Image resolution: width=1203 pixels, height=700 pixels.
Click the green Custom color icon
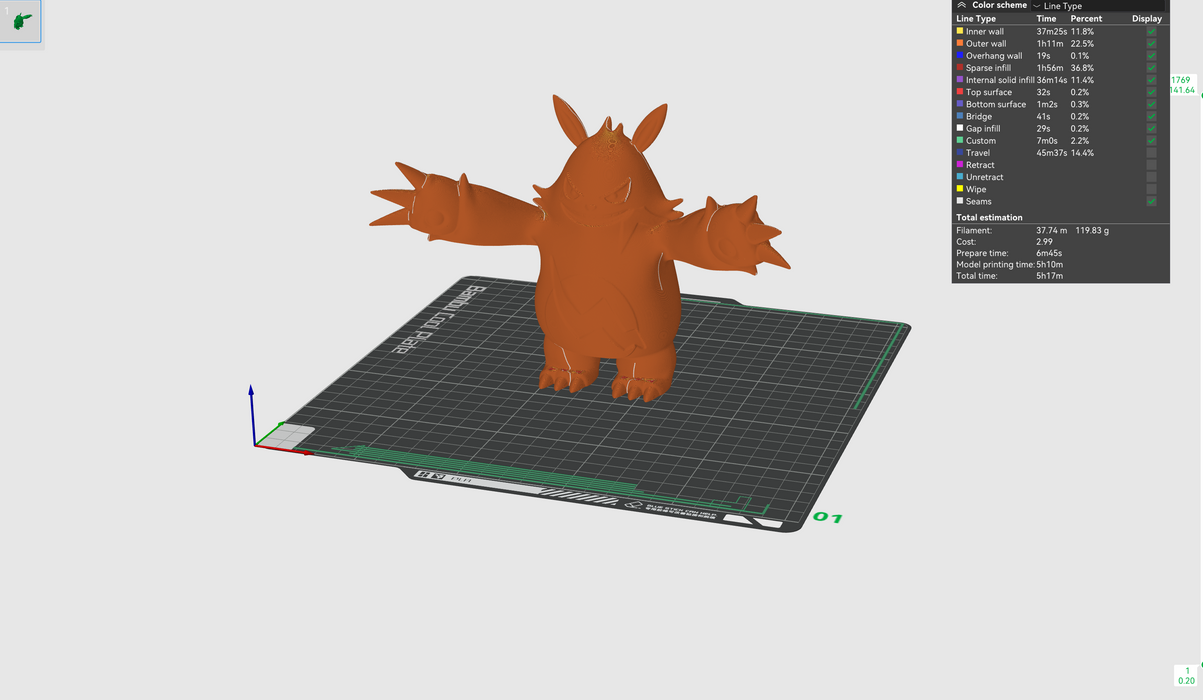click(960, 141)
